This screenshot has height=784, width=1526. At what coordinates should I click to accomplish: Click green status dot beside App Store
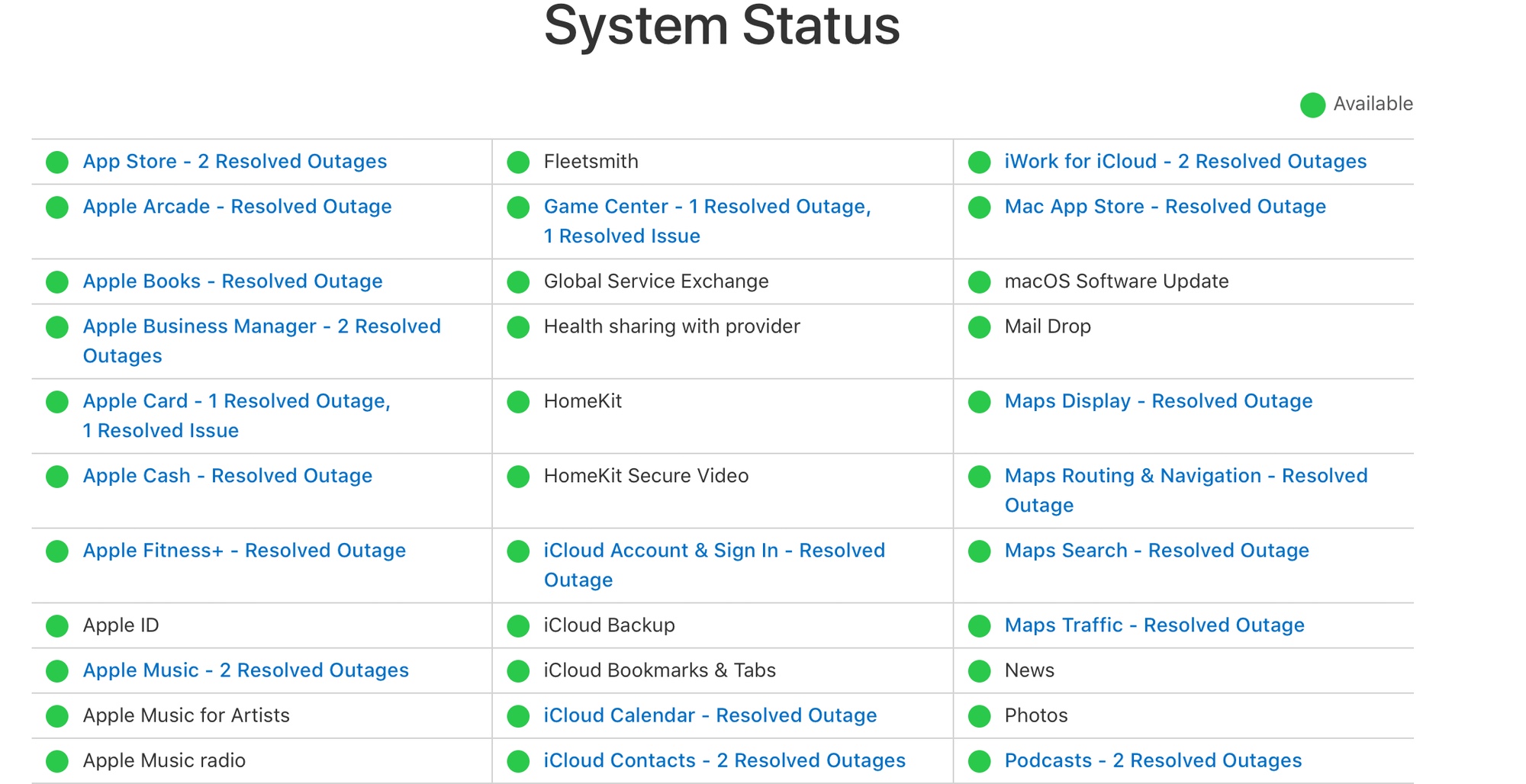(x=57, y=162)
